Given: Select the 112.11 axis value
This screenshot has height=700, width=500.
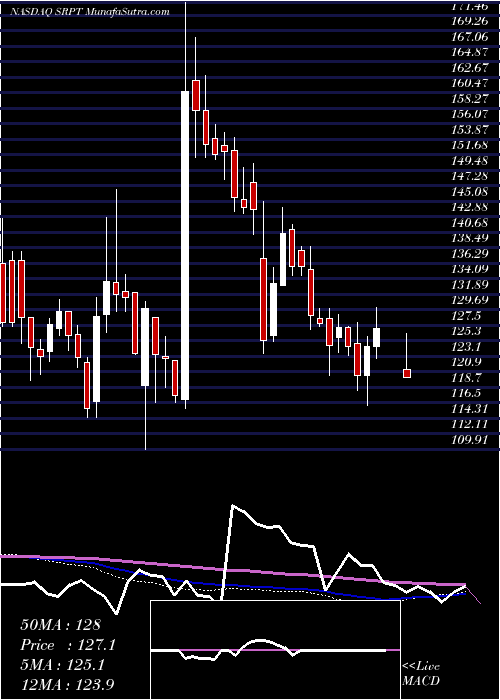Looking at the screenshot, I should [471, 424].
